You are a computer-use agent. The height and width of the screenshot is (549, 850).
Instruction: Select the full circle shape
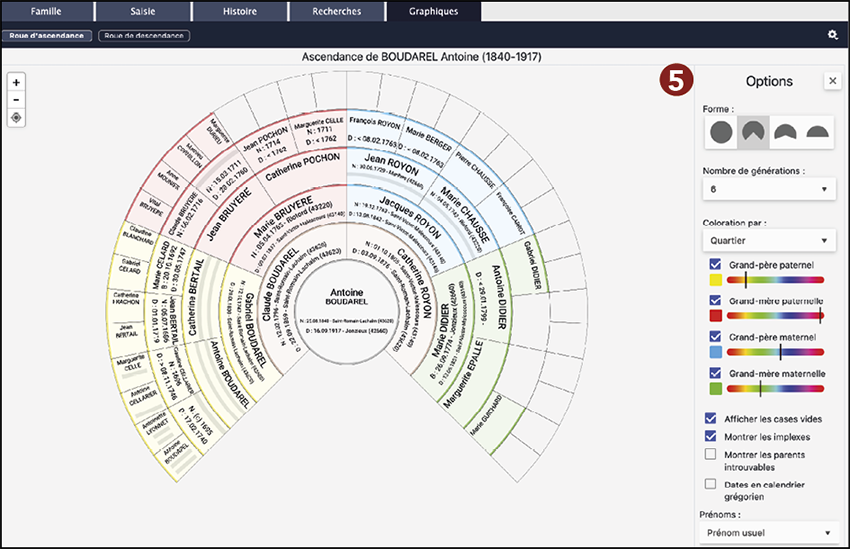721,132
